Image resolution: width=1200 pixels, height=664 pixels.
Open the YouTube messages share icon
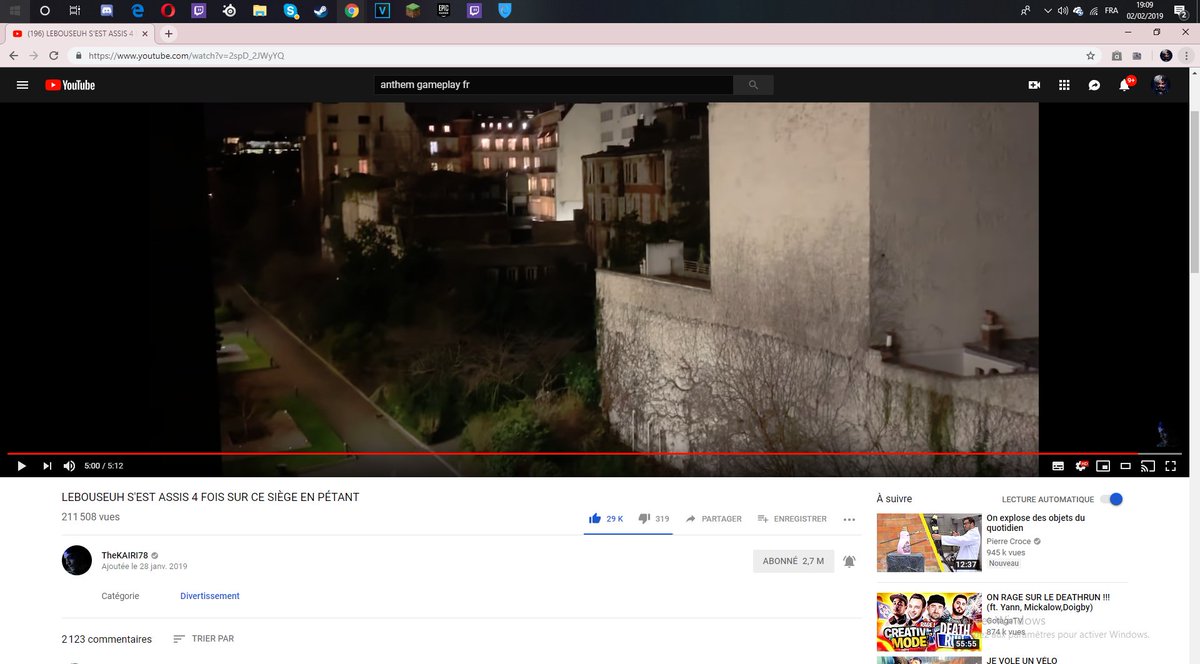(1095, 85)
